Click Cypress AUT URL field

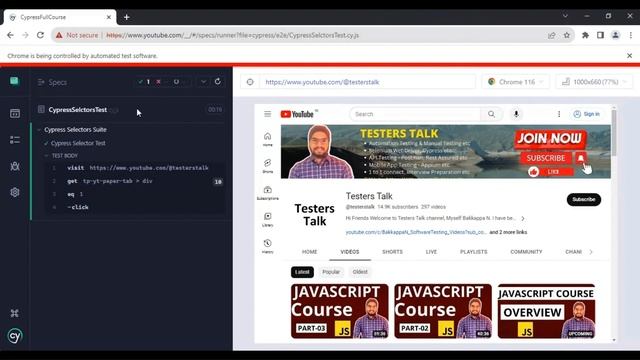click(x=367, y=82)
